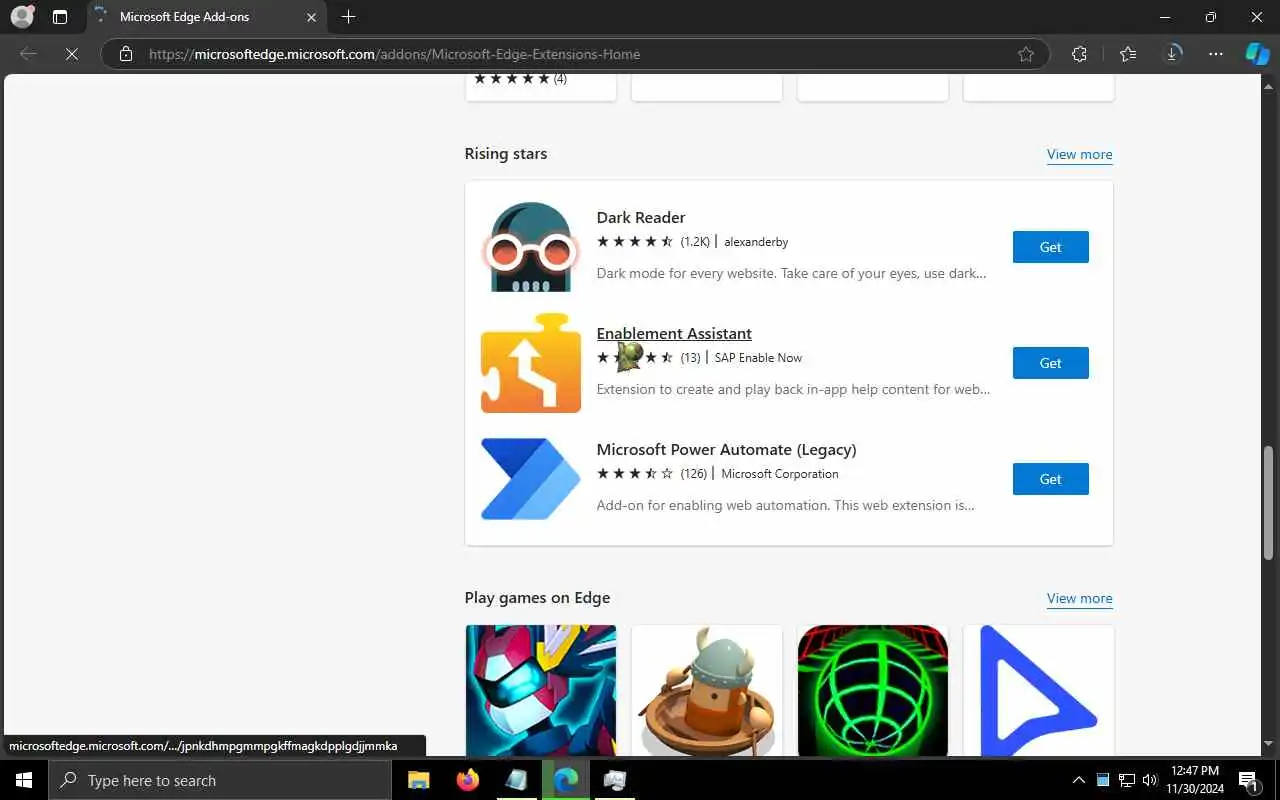Show hidden system tray icons

[1078, 780]
